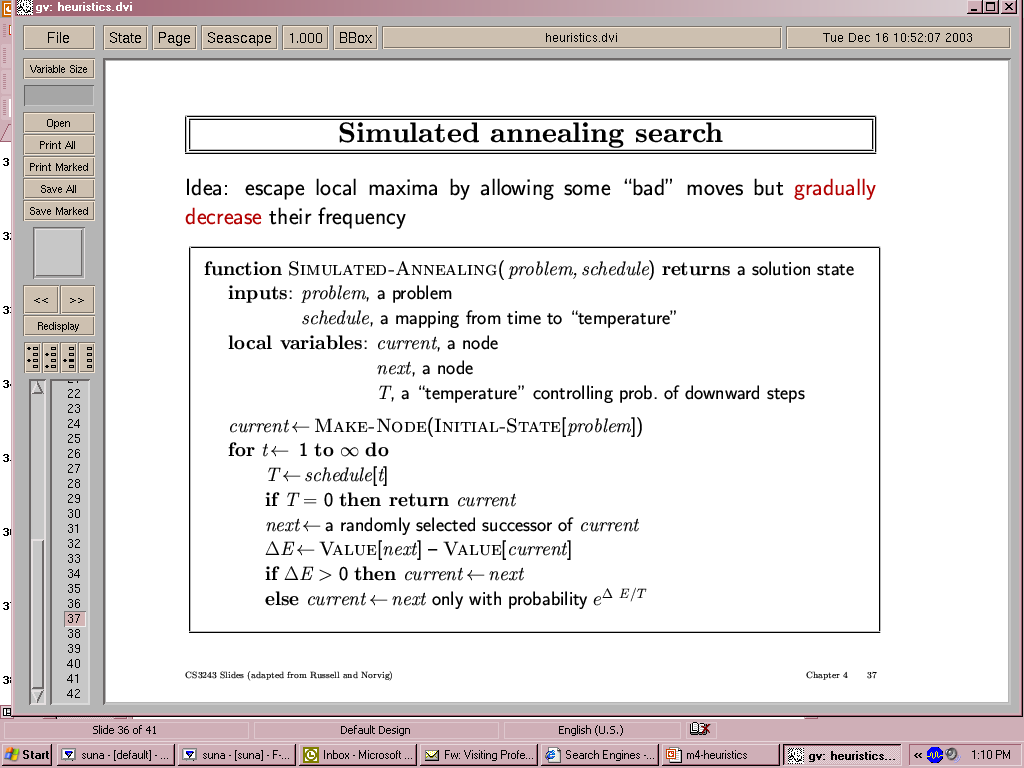
Task: Click the page list scrollbar down arrow
Action: click(38, 695)
